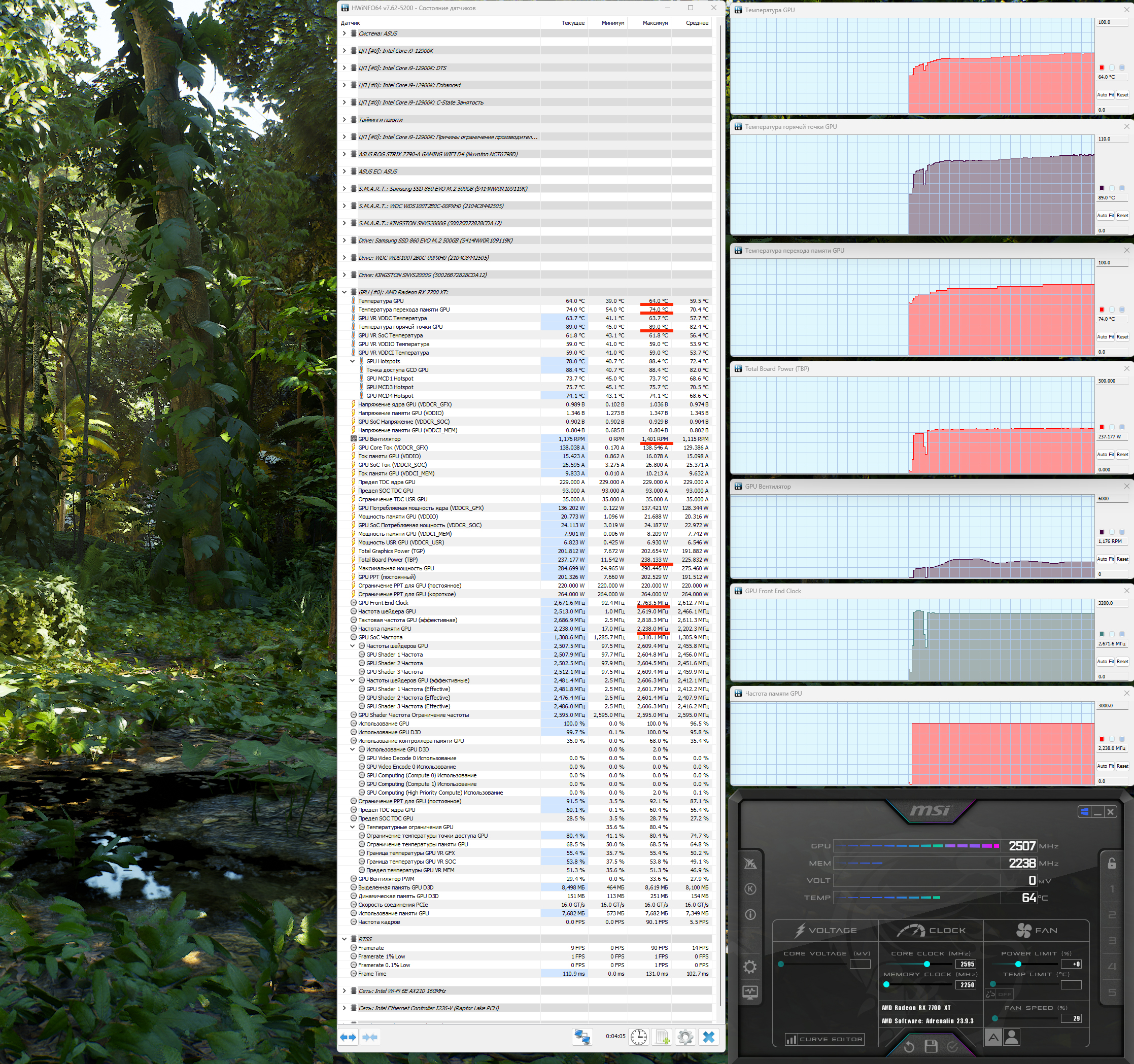
Task: Click the clock reset timer icon
Action: [638, 1037]
